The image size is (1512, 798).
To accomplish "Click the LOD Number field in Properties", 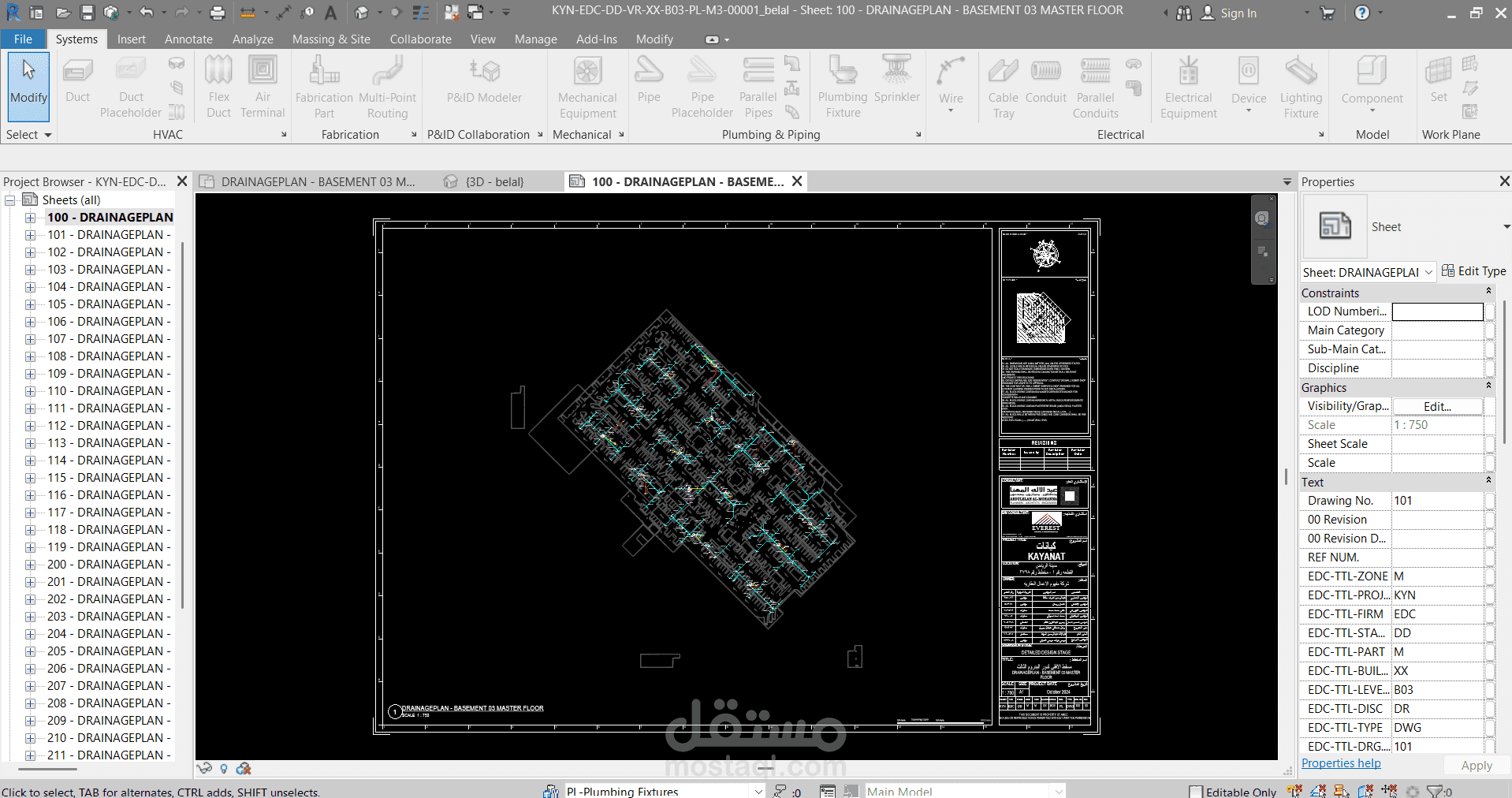I will point(1437,311).
